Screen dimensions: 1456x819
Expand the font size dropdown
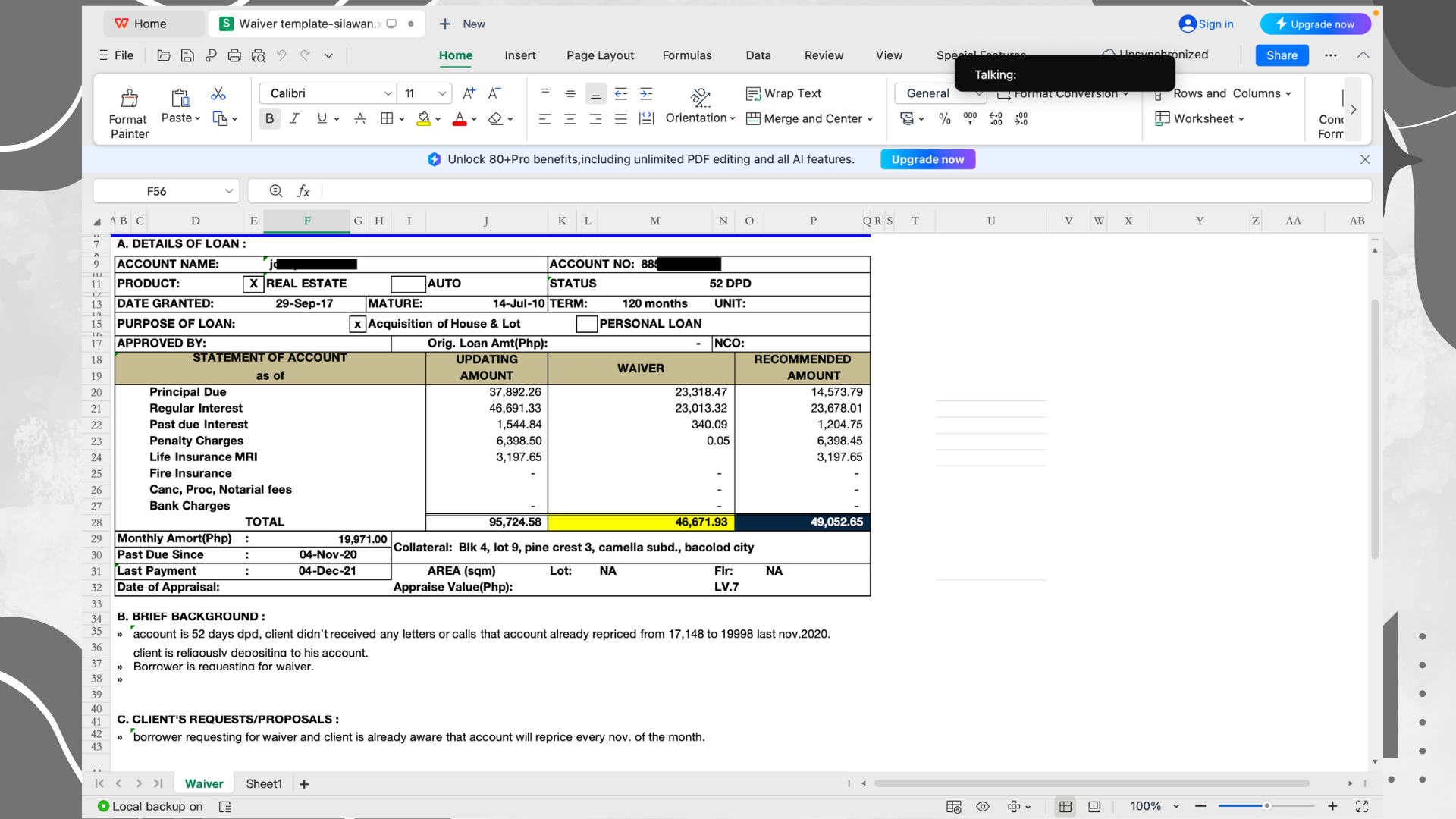[x=442, y=93]
